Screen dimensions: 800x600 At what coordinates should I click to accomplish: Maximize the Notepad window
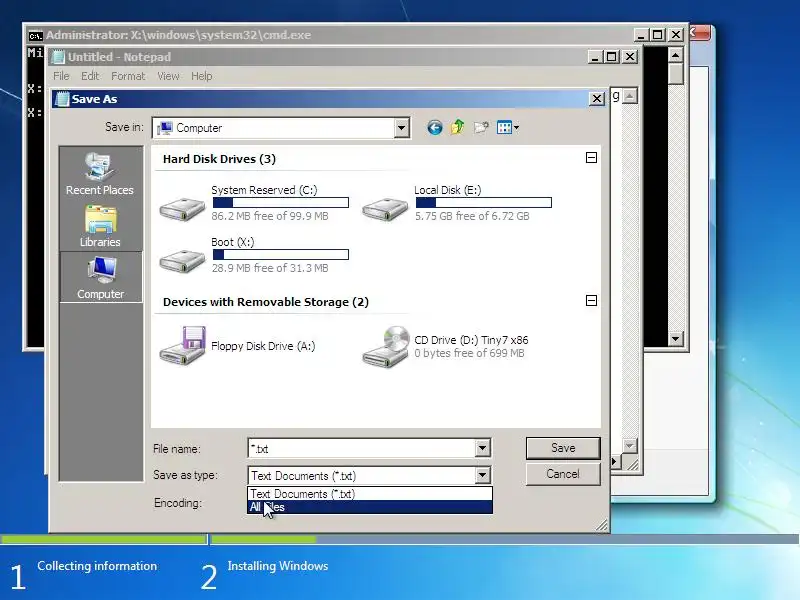pos(612,57)
